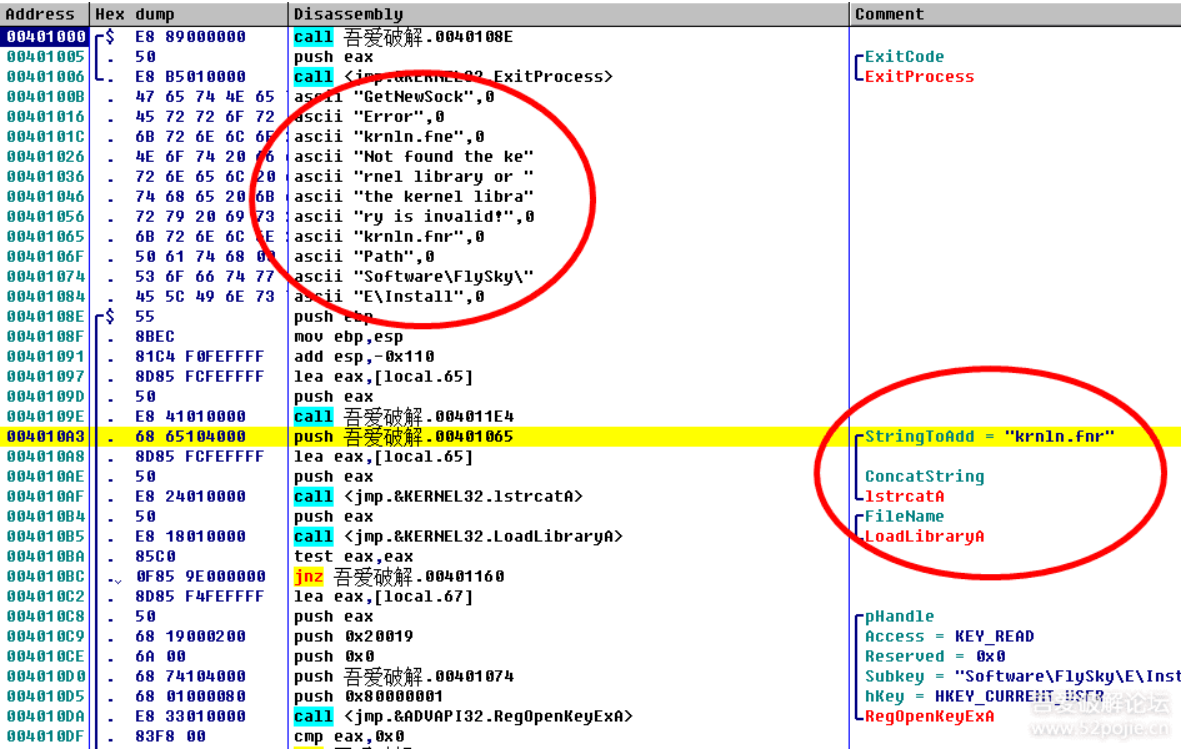Select the call to lstrcatA instruction
This screenshot has width=1185, height=749.
(x=438, y=497)
